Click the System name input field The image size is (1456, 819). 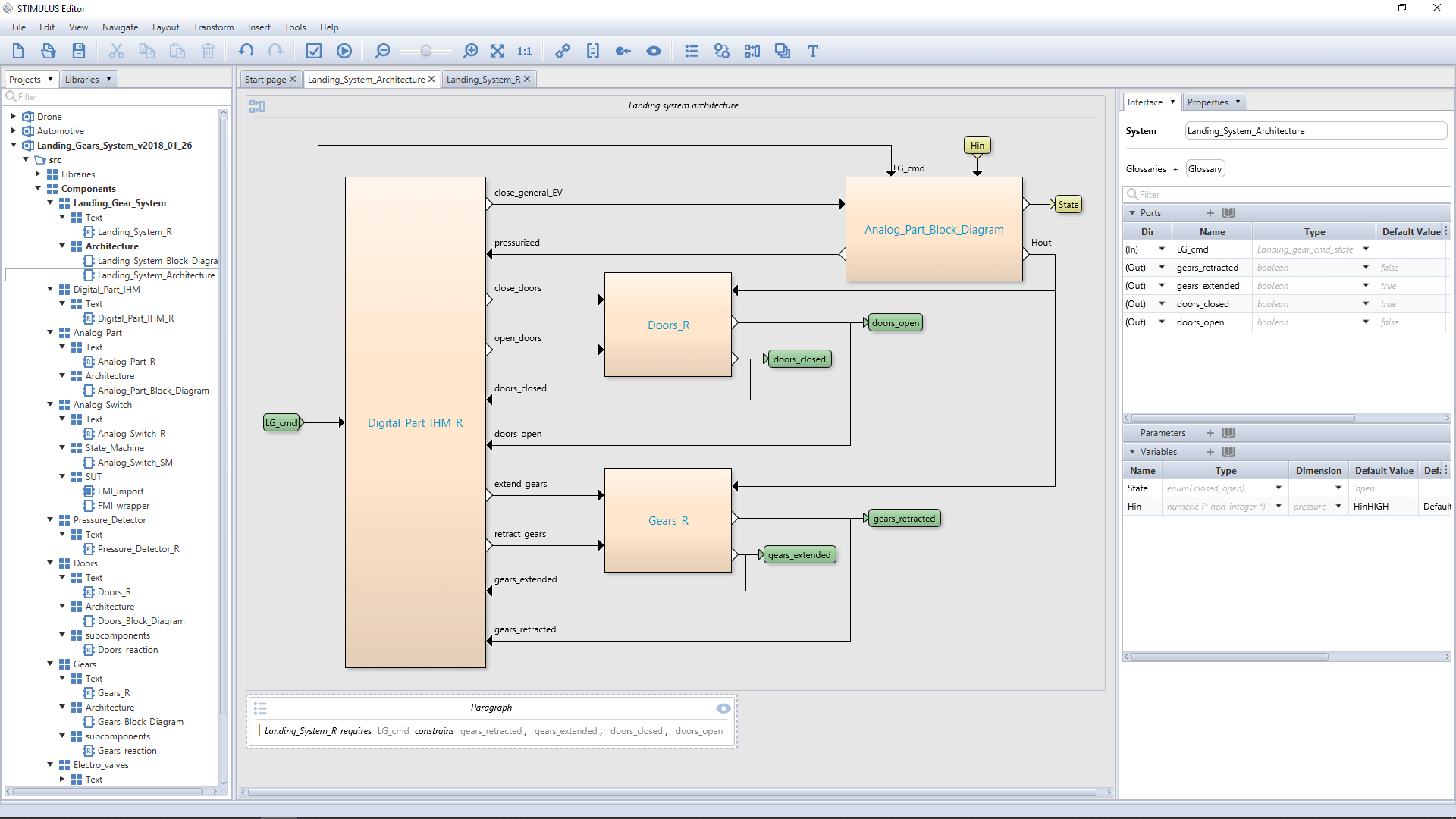point(1316,131)
